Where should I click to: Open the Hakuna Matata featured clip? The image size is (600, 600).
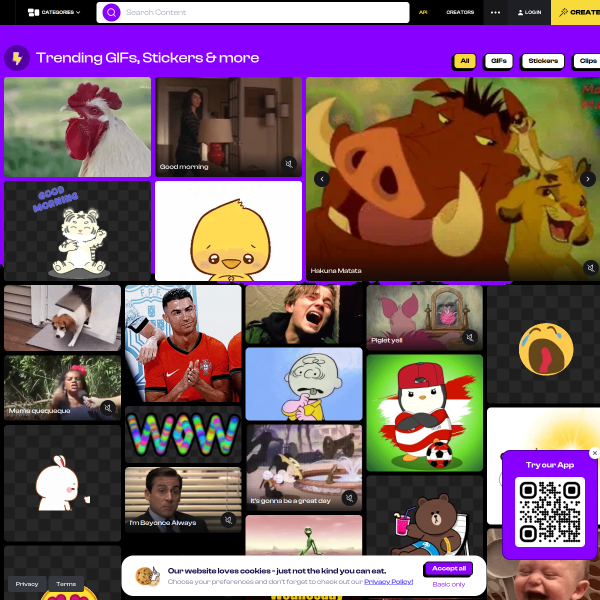coord(453,179)
